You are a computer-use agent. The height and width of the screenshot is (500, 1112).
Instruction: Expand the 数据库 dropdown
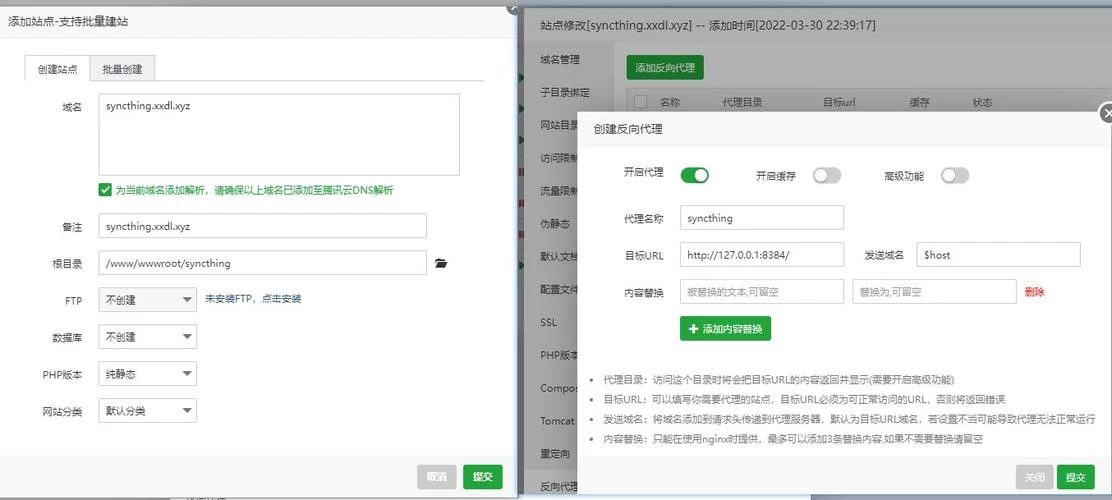148,337
